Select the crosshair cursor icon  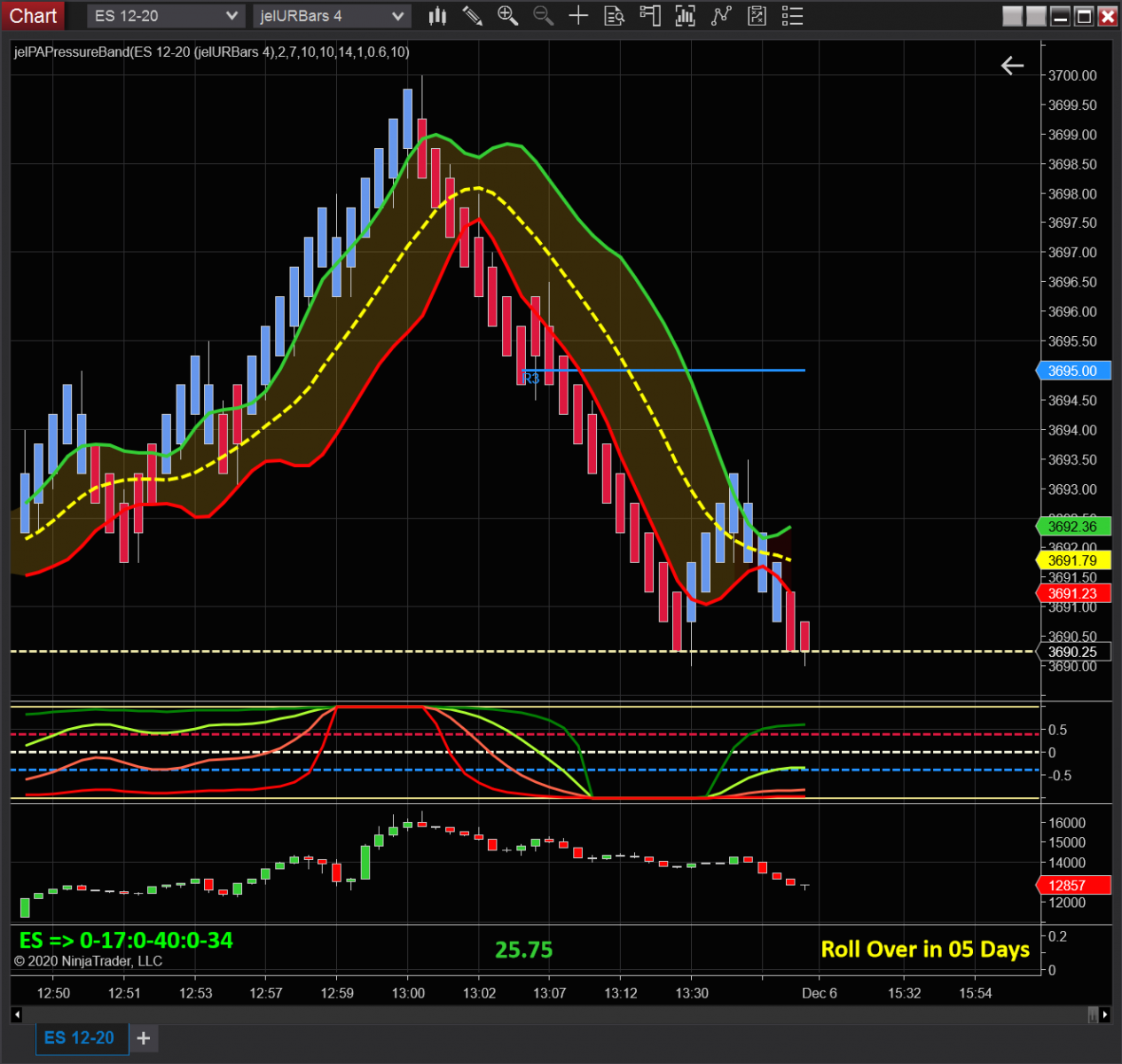pyautogui.click(x=578, y=16)
